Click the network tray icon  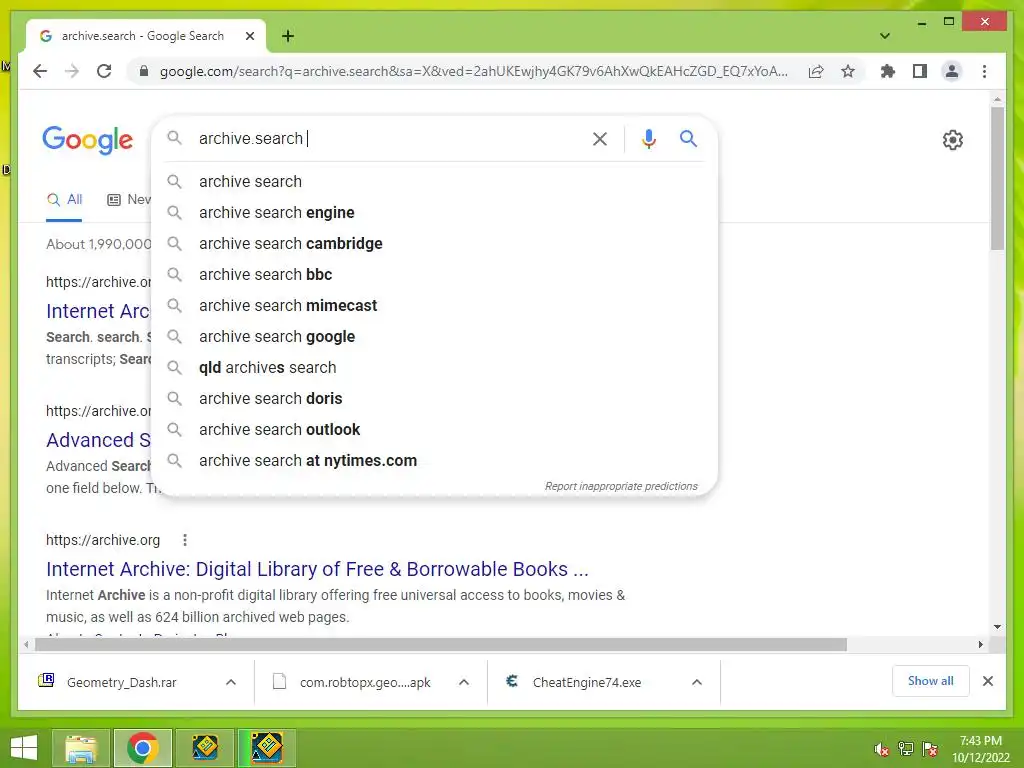click(x=905, y=749)
